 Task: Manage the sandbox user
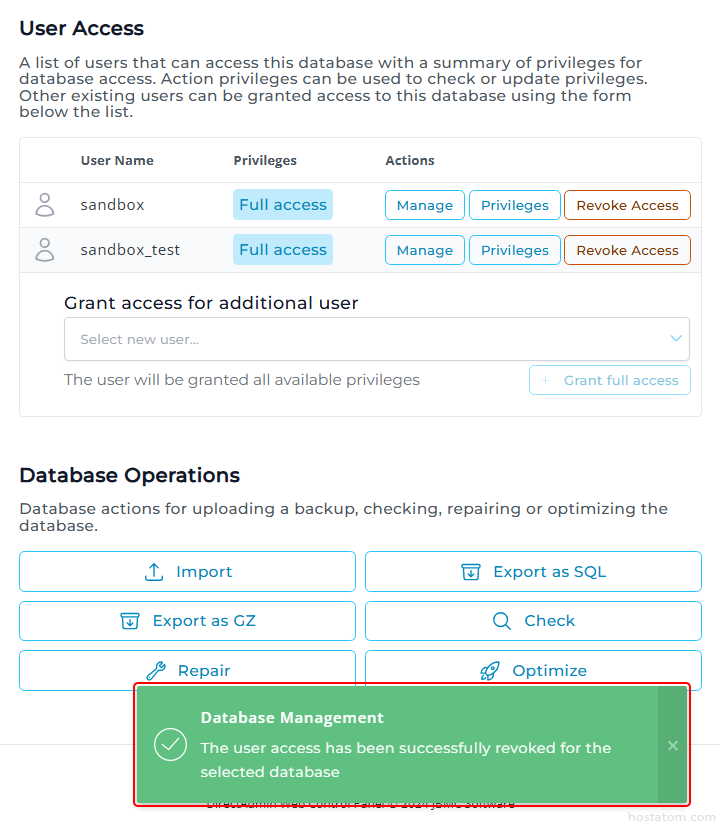pyautogui.click(x=424, y=205)
